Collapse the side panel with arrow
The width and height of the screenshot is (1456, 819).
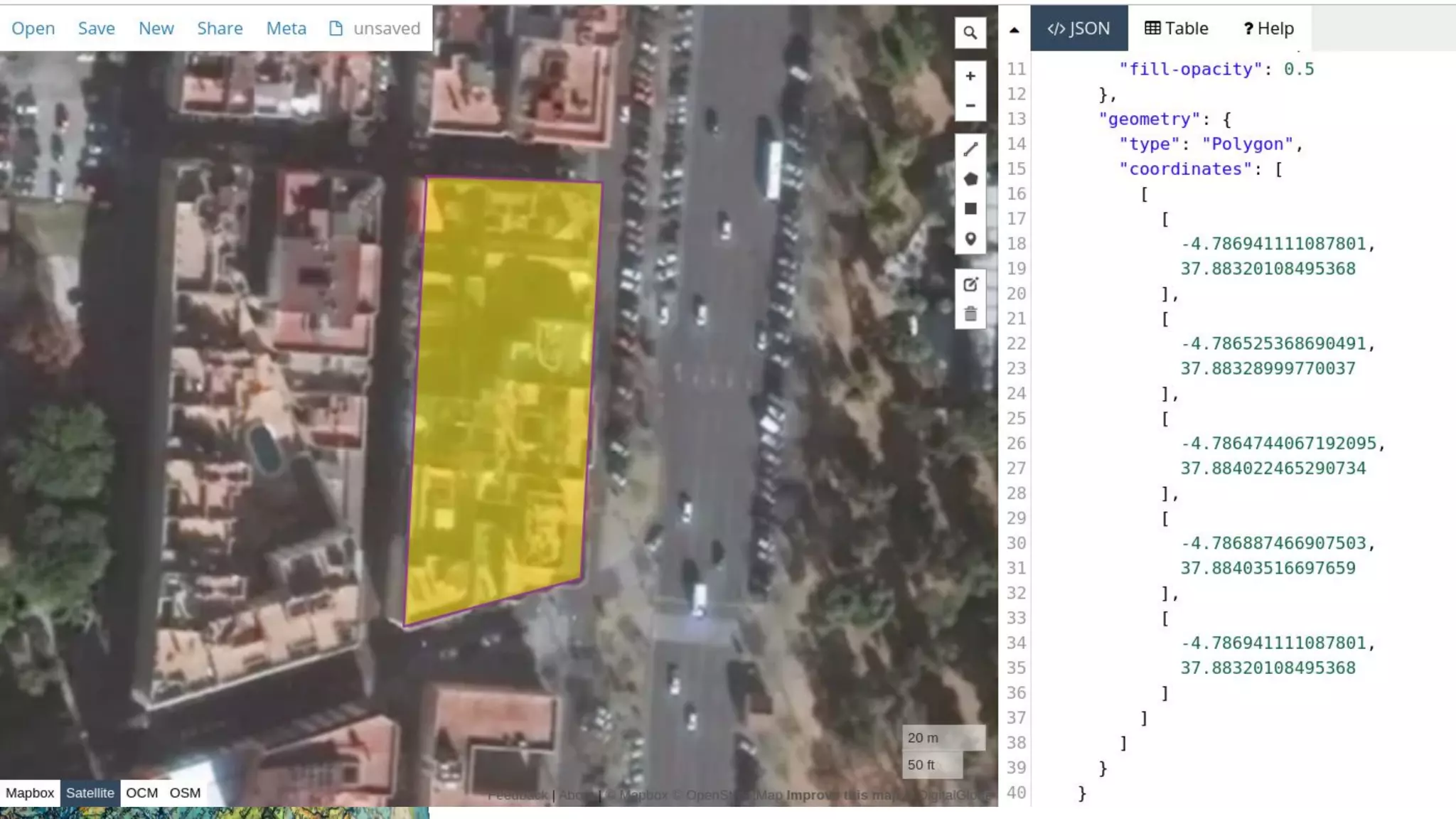(1014, 30)
